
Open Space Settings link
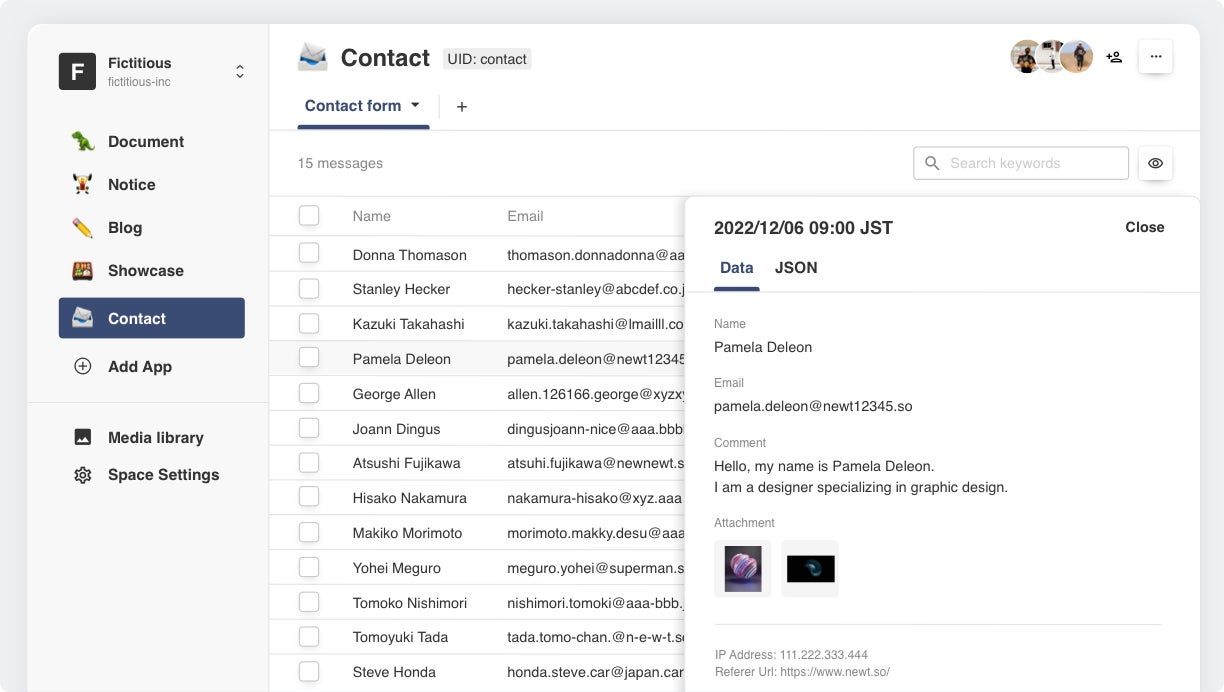pyautogui.click(x=164, y=475)
